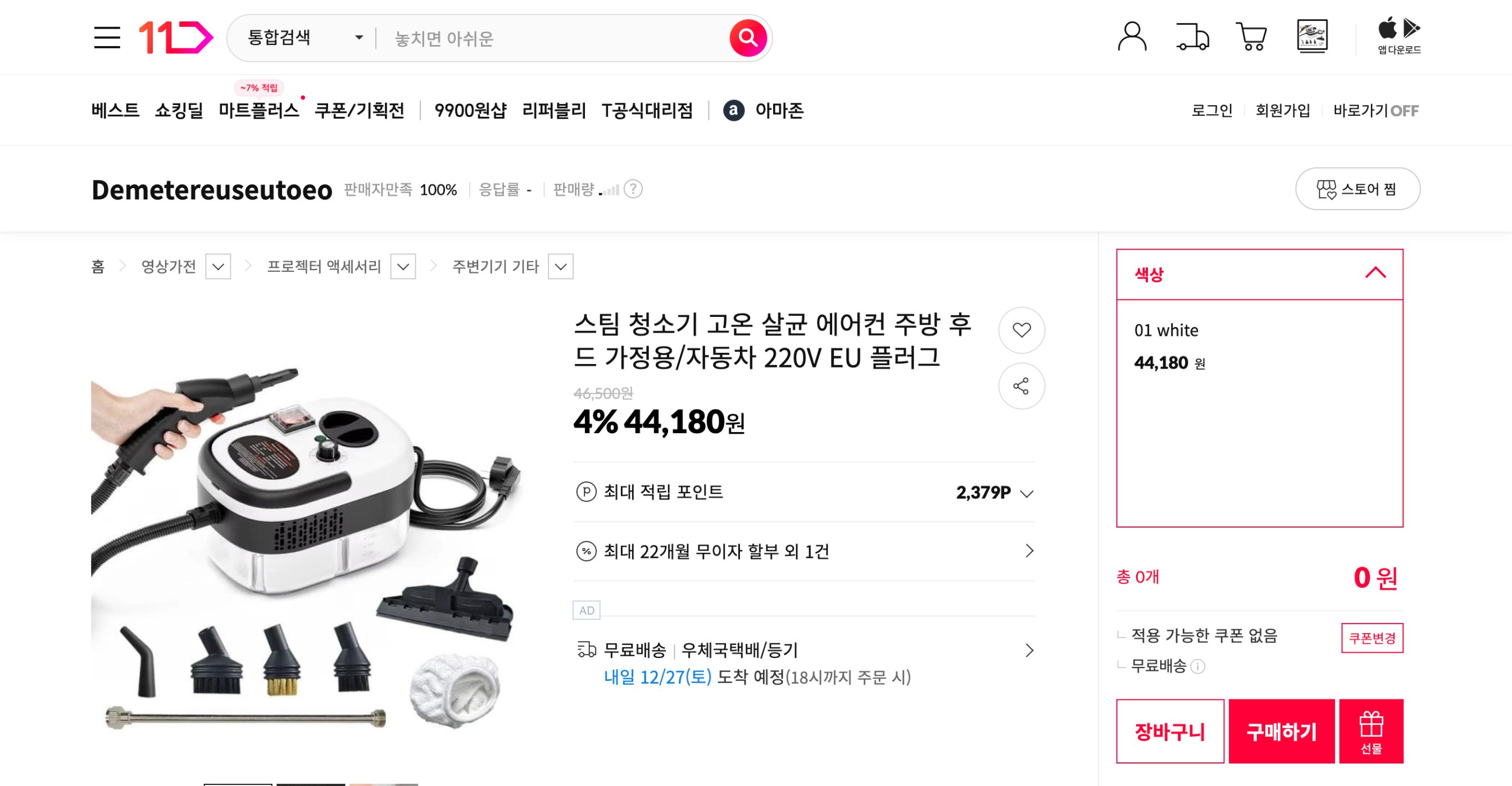Open My Page via the person icon

pyautogui.click(x=1132, y=38)
